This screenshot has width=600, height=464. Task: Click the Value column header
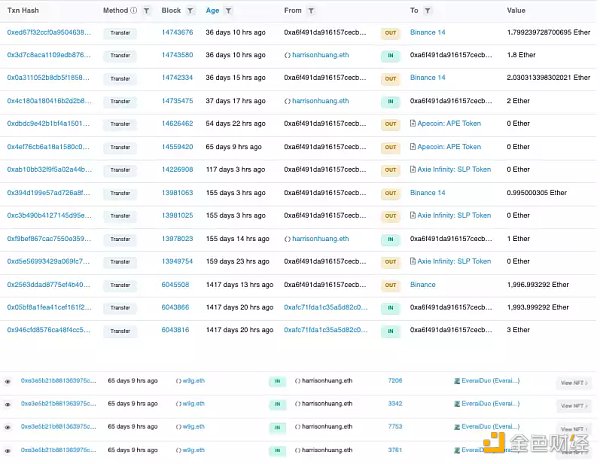click(x=516, y=11)
